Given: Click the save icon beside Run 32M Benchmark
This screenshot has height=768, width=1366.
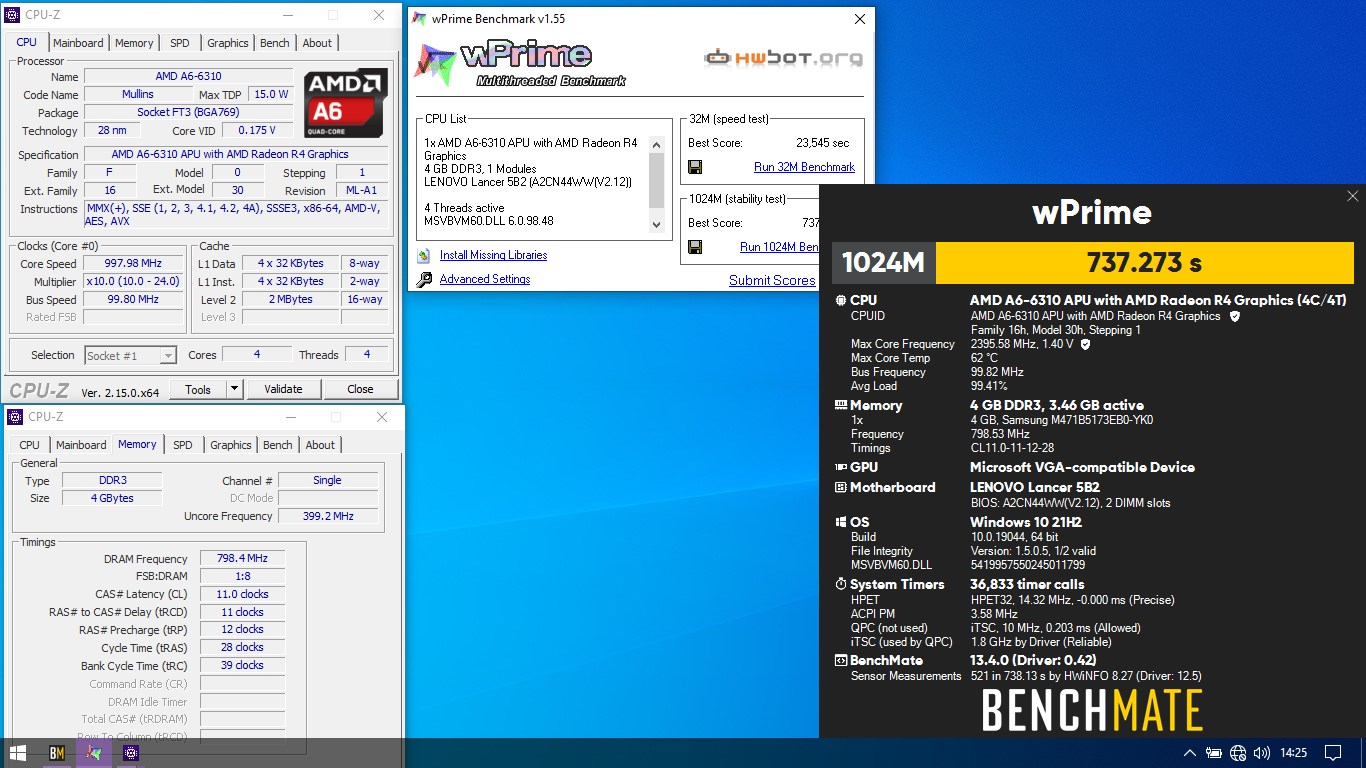Looking at the screenshot, I should point(695,167).
